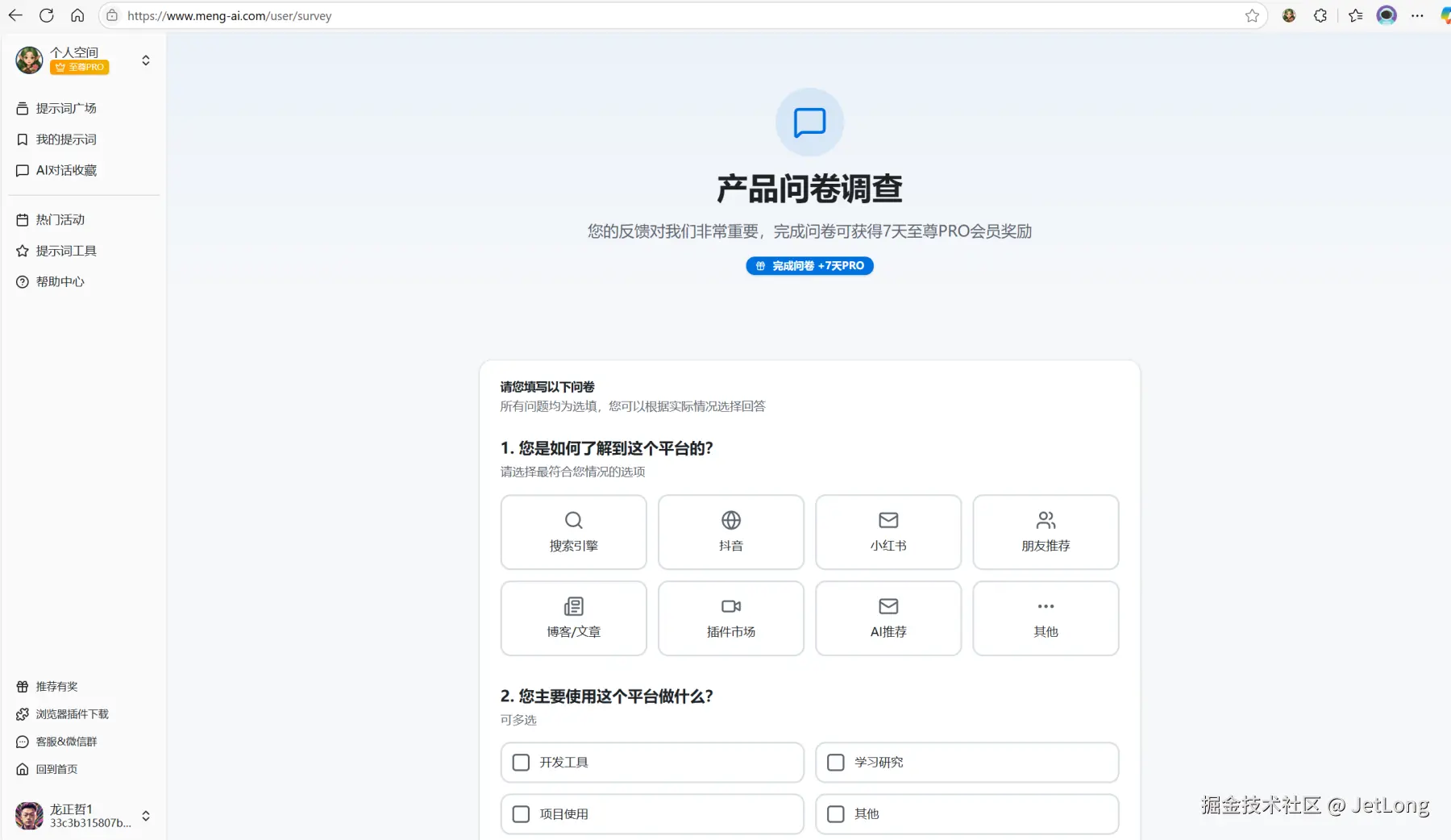Reload the page with refresh icon
The width and height of the screenshot is (1451, 840).
47,15
